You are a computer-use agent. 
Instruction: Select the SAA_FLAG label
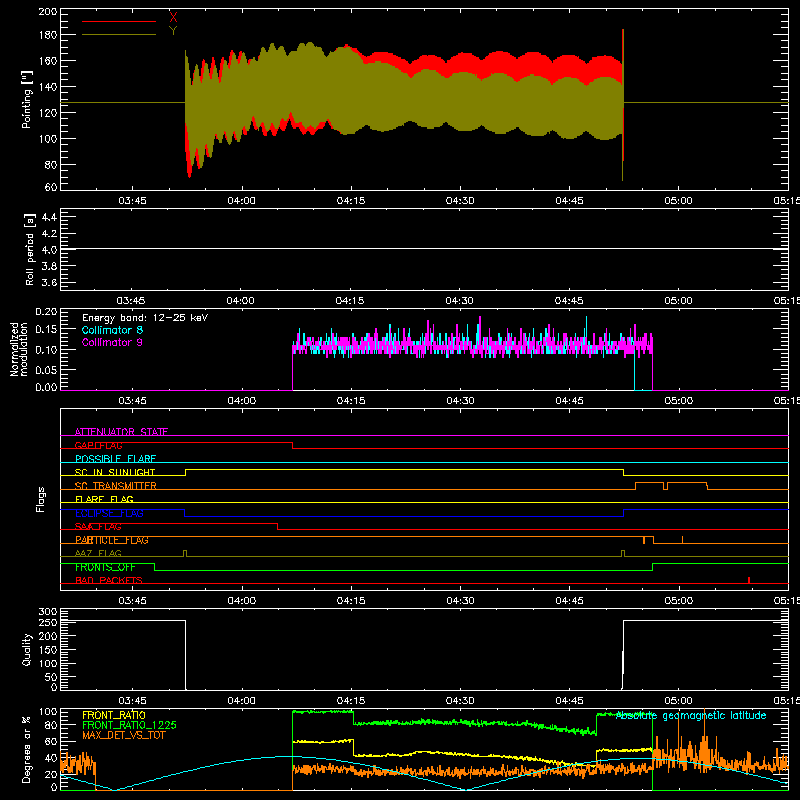(98, 527)
